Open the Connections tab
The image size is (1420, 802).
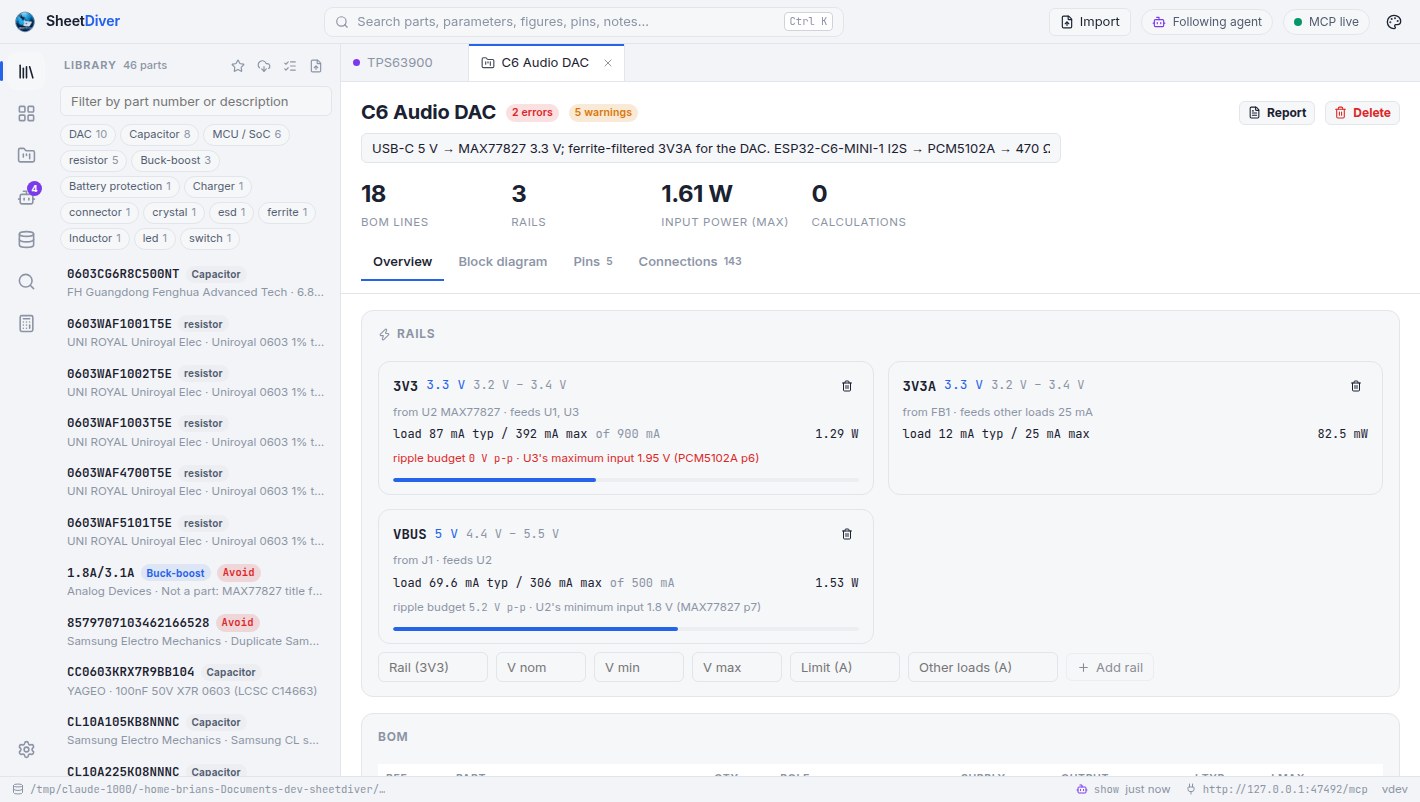(690, 262)
